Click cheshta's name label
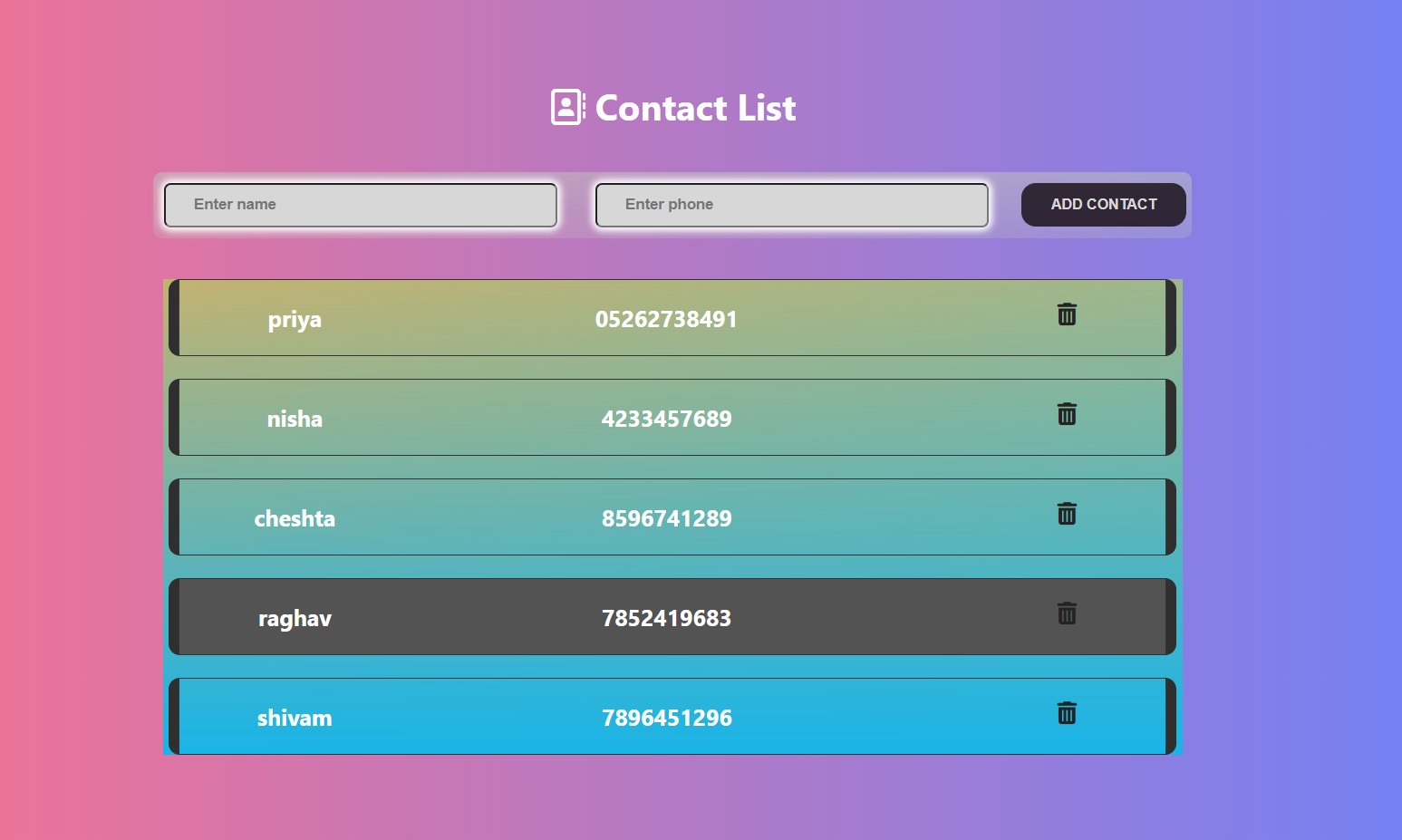This screenshot has height=840, width=1402. (295, 517)
